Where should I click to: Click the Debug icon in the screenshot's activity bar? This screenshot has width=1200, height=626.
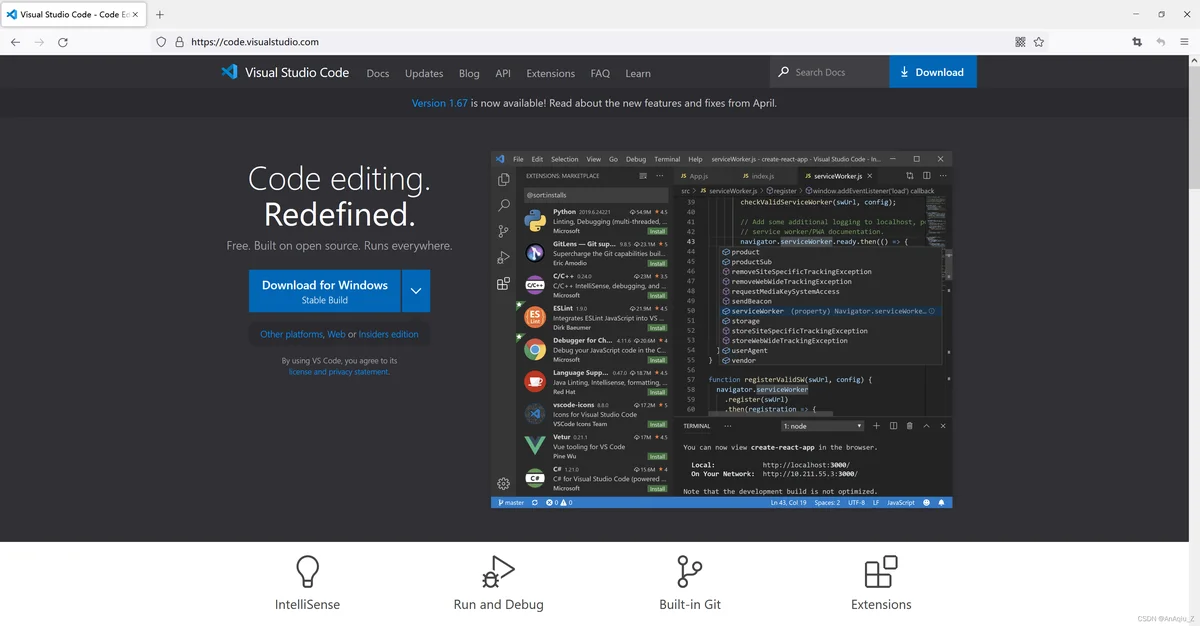(504, 257)
